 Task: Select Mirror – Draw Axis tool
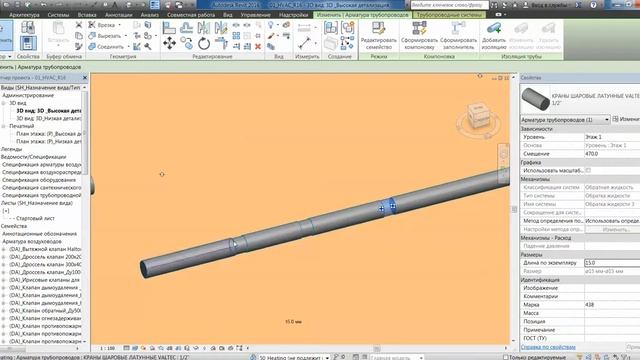coord(221,27)
